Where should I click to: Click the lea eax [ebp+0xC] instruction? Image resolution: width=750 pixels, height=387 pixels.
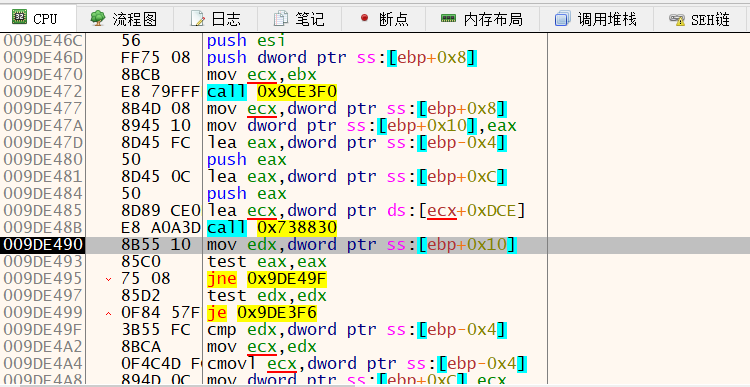[357, 177]
